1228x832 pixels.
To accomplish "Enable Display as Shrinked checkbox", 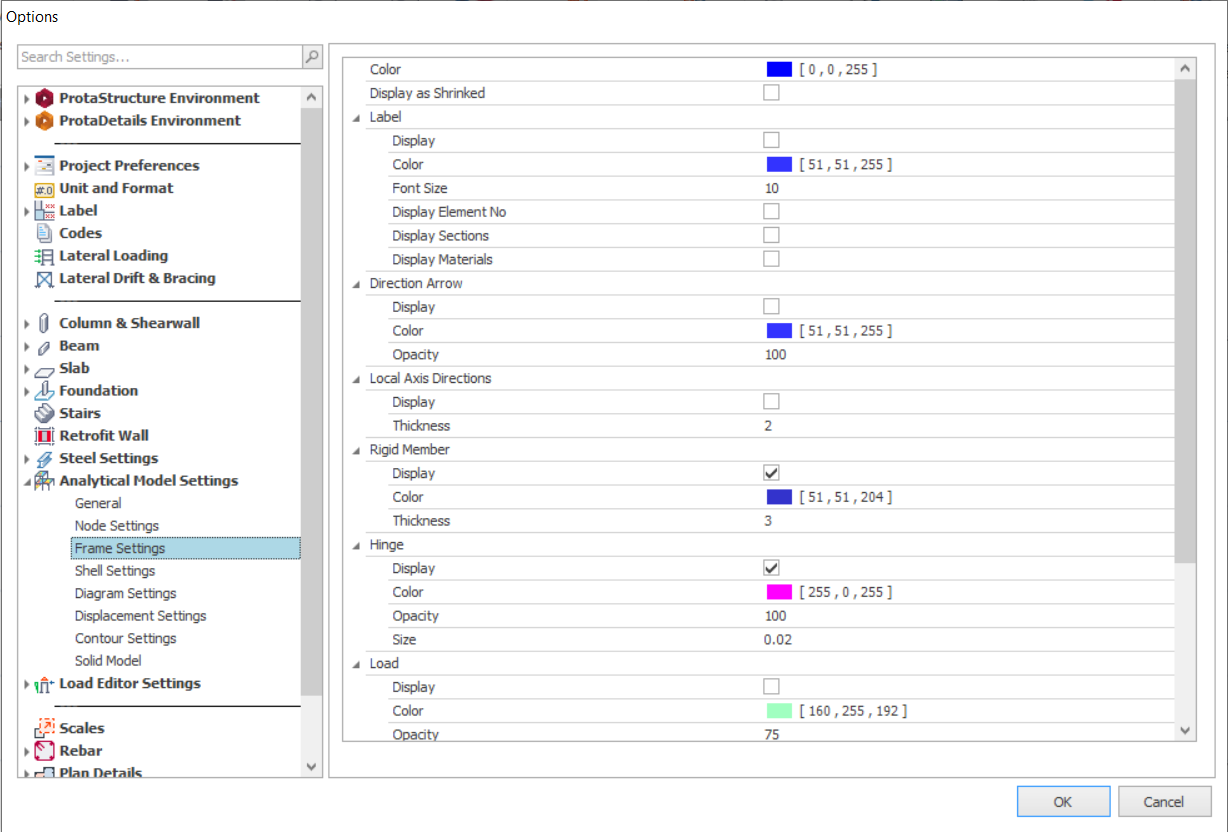I will pos(771,93).
